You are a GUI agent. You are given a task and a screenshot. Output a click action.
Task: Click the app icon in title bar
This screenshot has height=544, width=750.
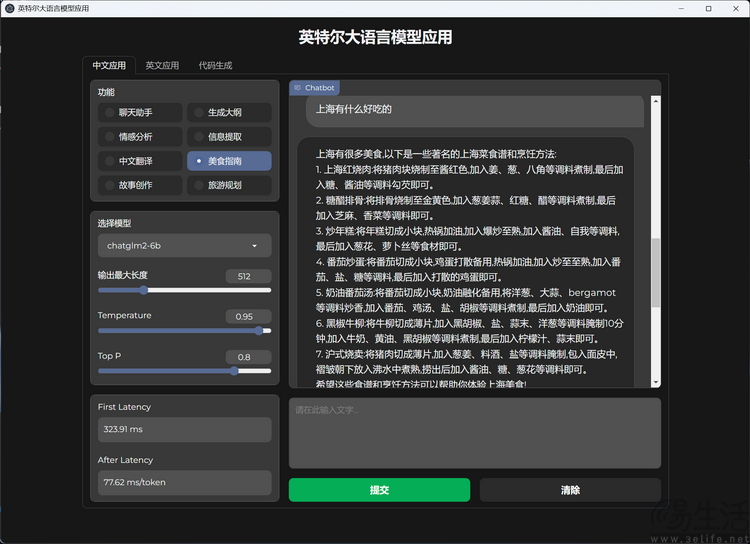click(x=9, y=8)
